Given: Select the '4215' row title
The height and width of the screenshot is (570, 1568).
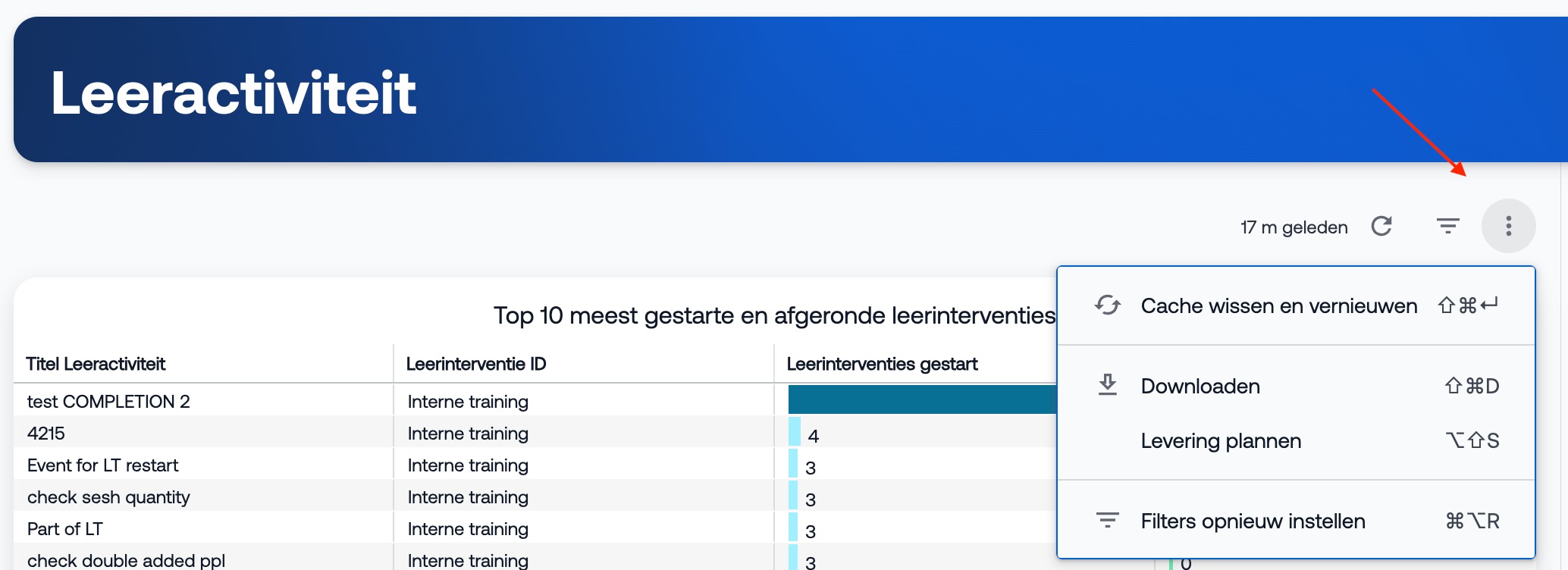Looking at the screenshot, I should click(x=46, y=434).
